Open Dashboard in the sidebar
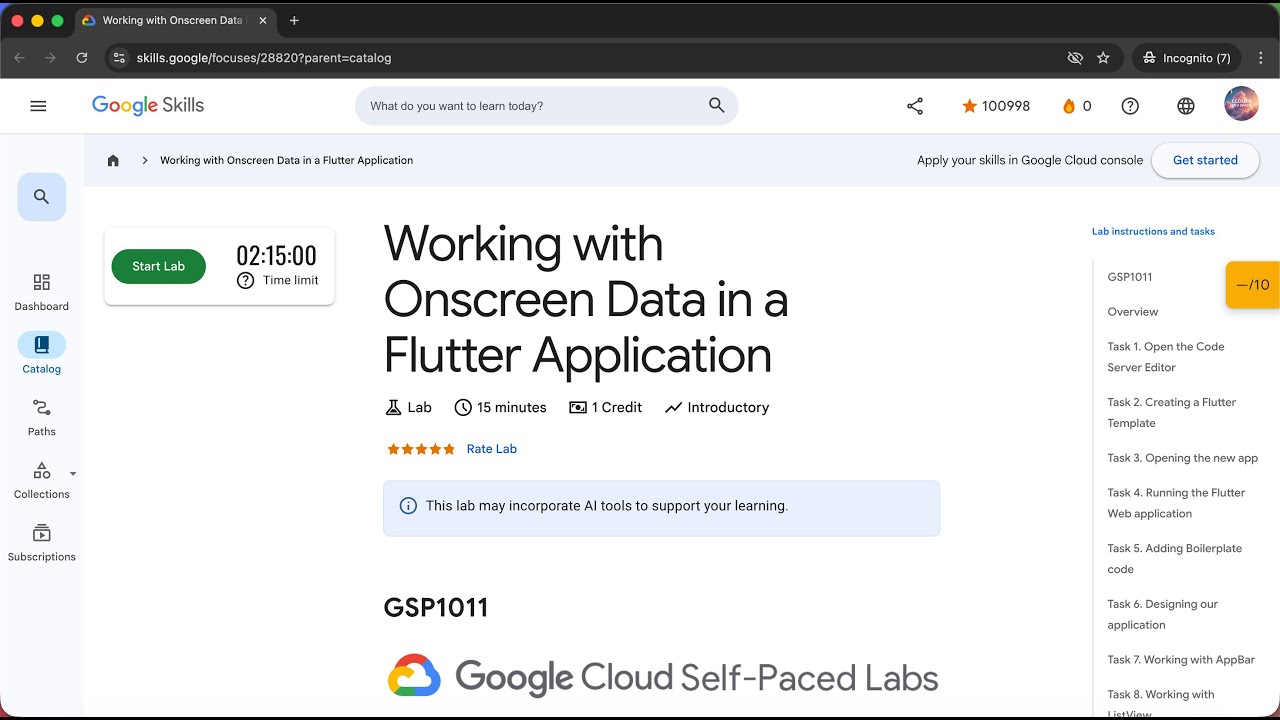The width and height of the screenshot is (1280, 720). point(42,292)
